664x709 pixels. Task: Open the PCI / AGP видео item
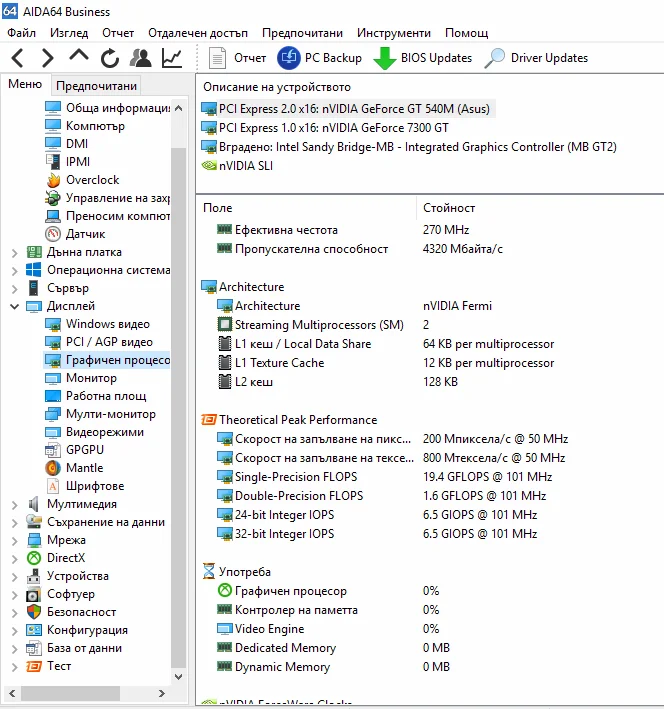tap(99, 342)
